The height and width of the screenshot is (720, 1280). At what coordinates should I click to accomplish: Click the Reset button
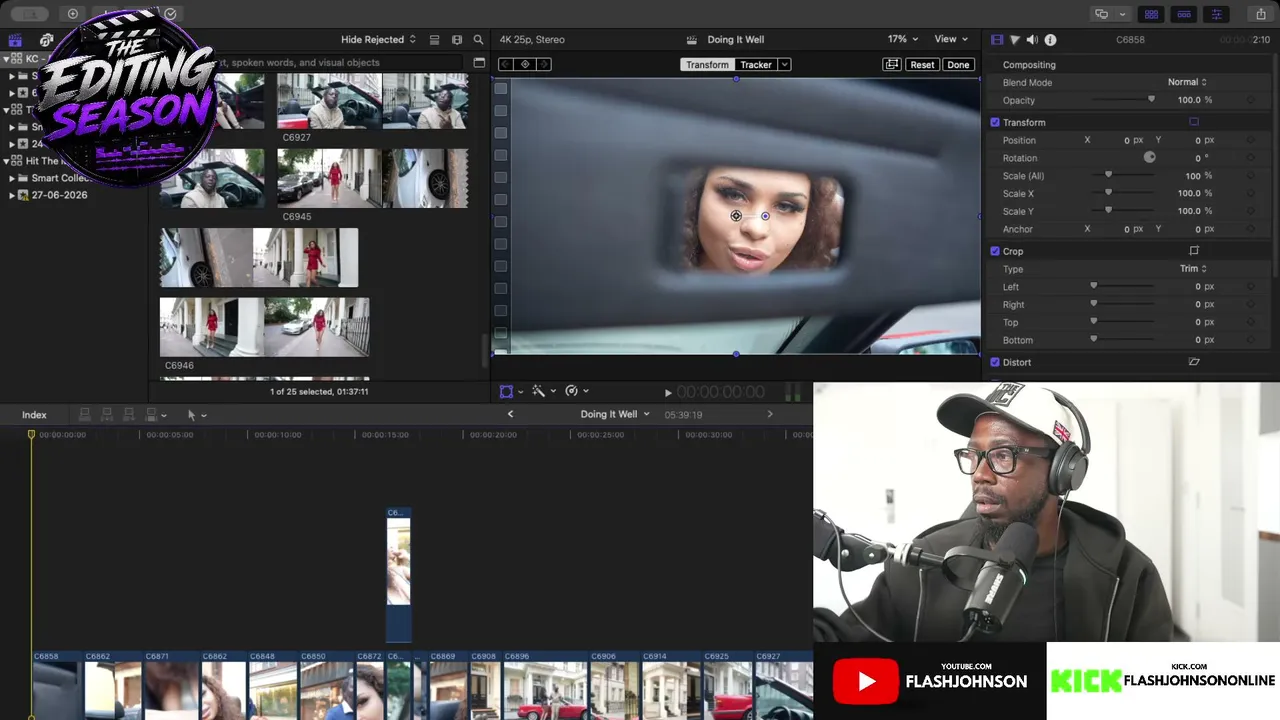922,65
